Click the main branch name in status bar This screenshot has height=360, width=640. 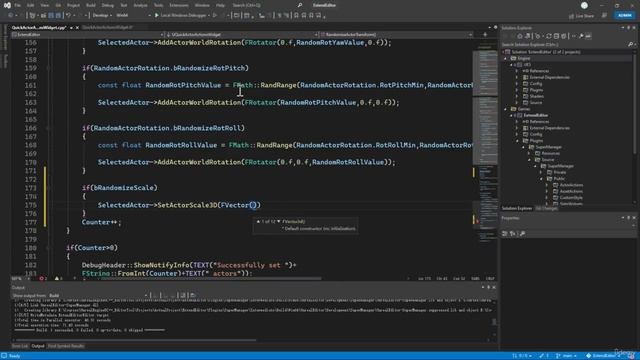[x=567, y=356]
